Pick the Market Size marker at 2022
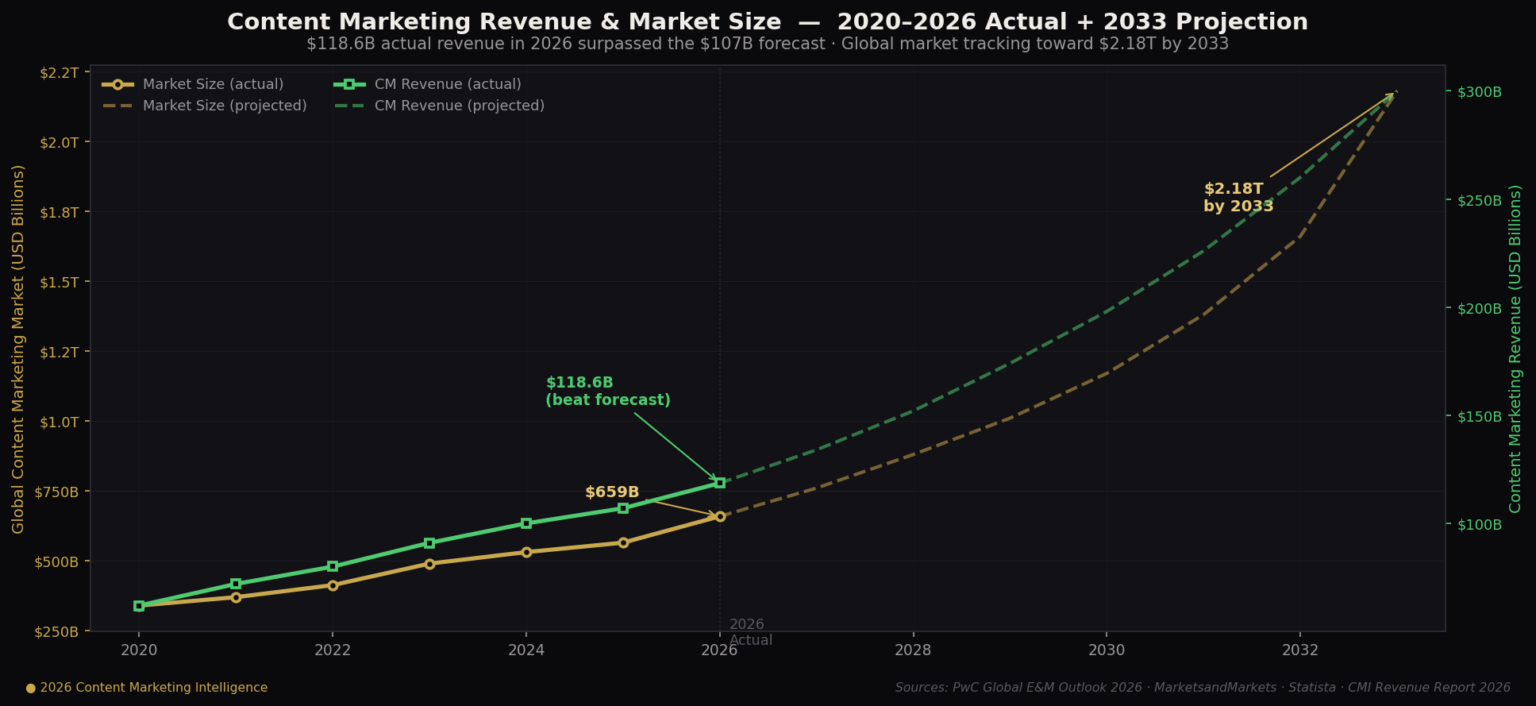 [333, 585]
